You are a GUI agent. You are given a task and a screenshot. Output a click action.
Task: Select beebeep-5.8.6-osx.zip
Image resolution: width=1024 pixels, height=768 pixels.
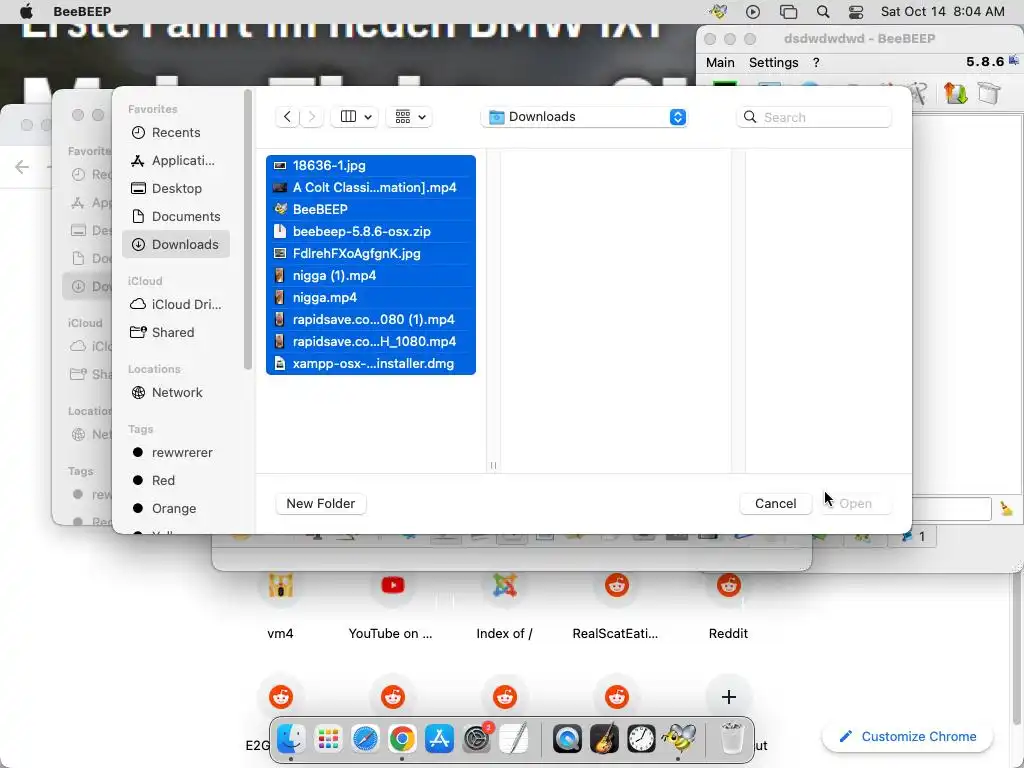pos(371,232)
